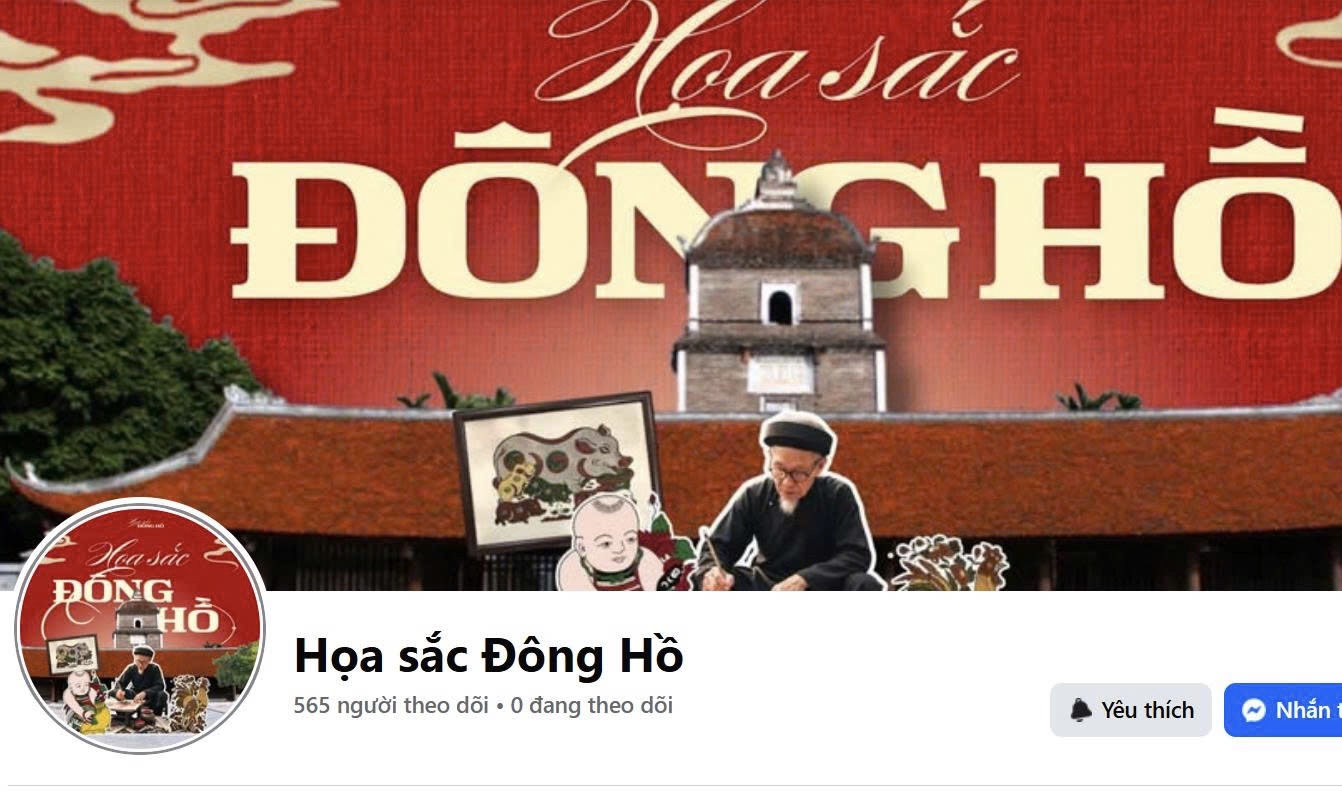The width and height of the screenshot is (1342, 805).
Task: Click the Messenger icon on Nhắn tin
Action: coord(1254,710)
